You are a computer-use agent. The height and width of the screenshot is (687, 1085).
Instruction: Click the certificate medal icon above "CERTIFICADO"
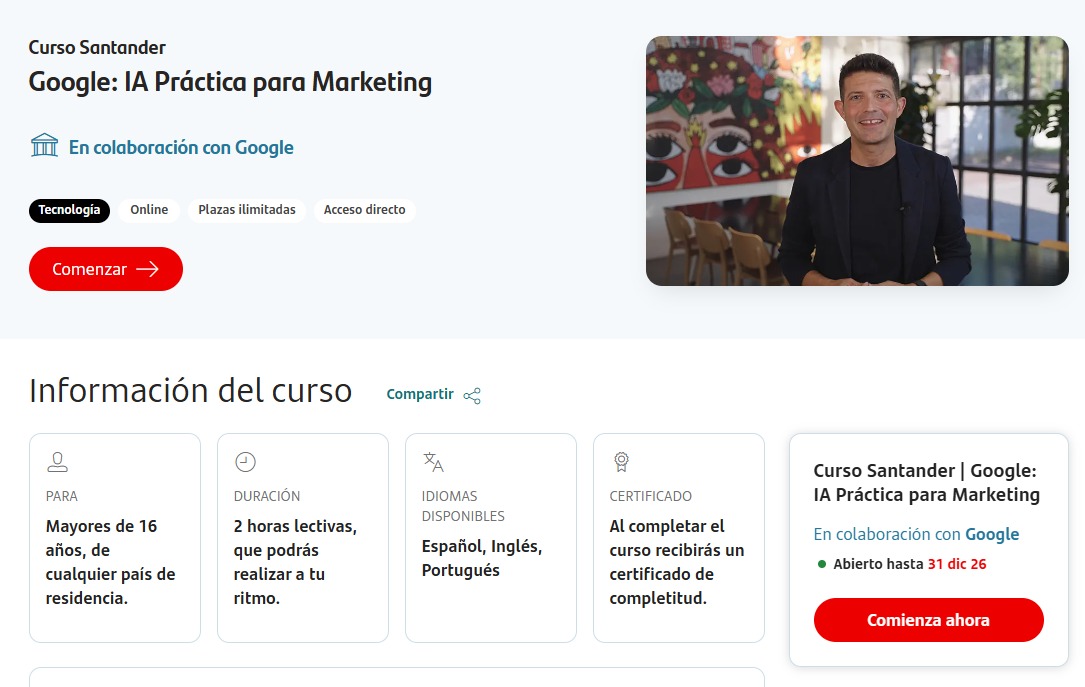point(621,461)
